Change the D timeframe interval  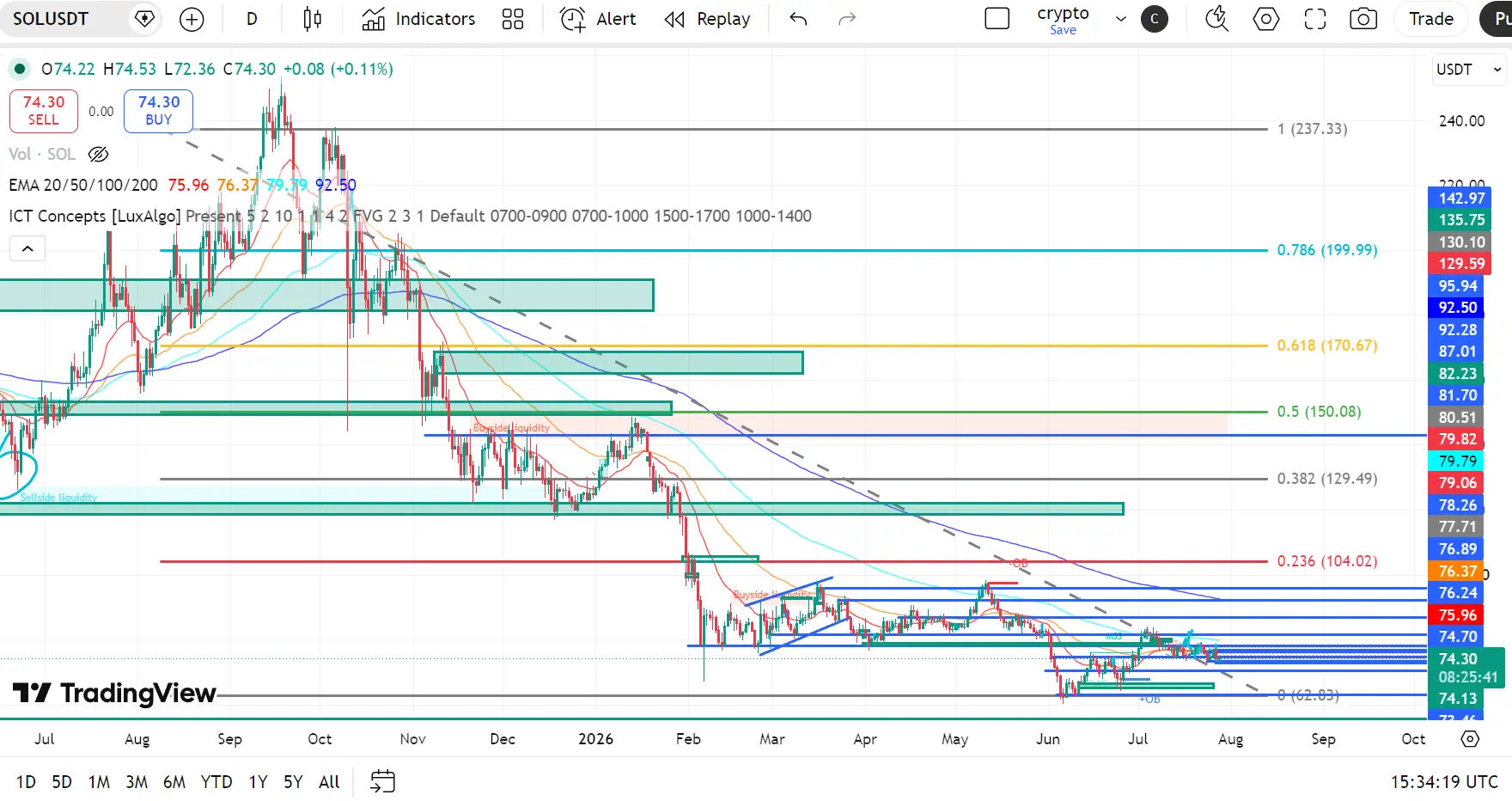click(x=252, y=19)
